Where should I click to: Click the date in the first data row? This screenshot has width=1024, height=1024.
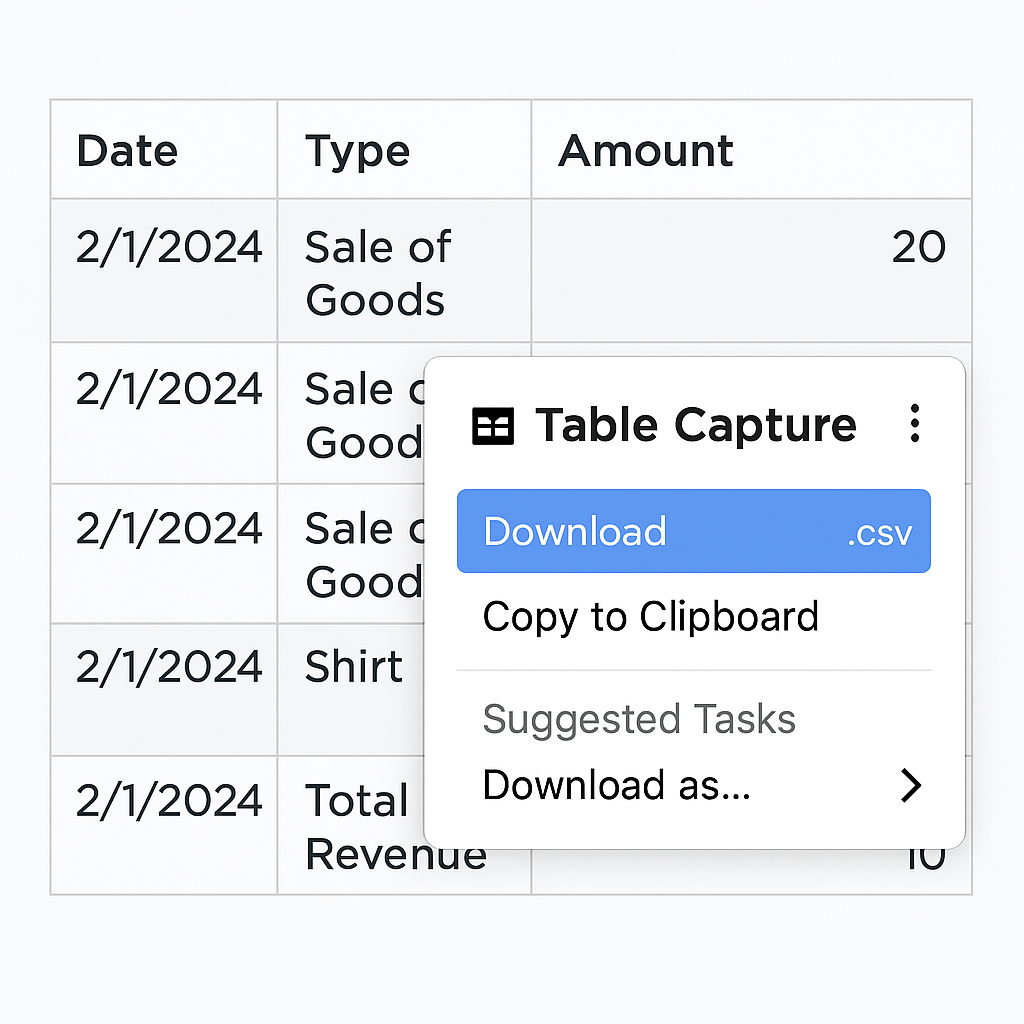pyautogui.click(x=169, y=247)
